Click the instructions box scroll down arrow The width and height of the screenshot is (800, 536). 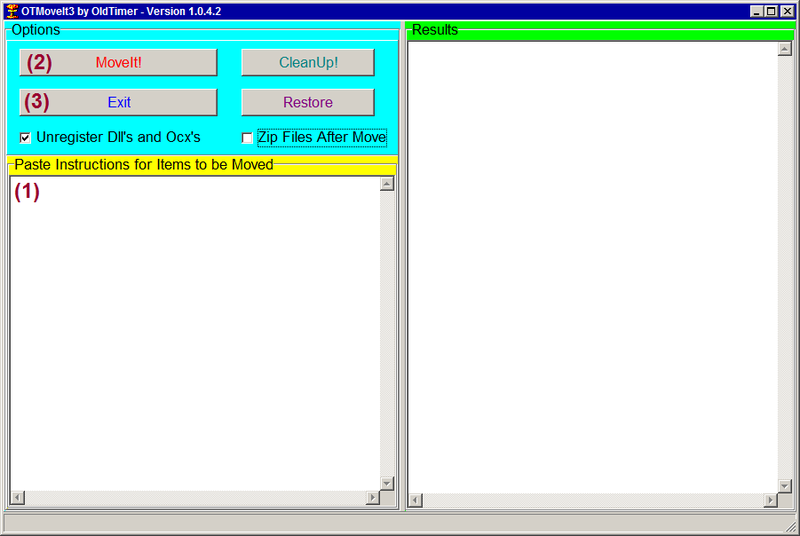tap(387, 483)
